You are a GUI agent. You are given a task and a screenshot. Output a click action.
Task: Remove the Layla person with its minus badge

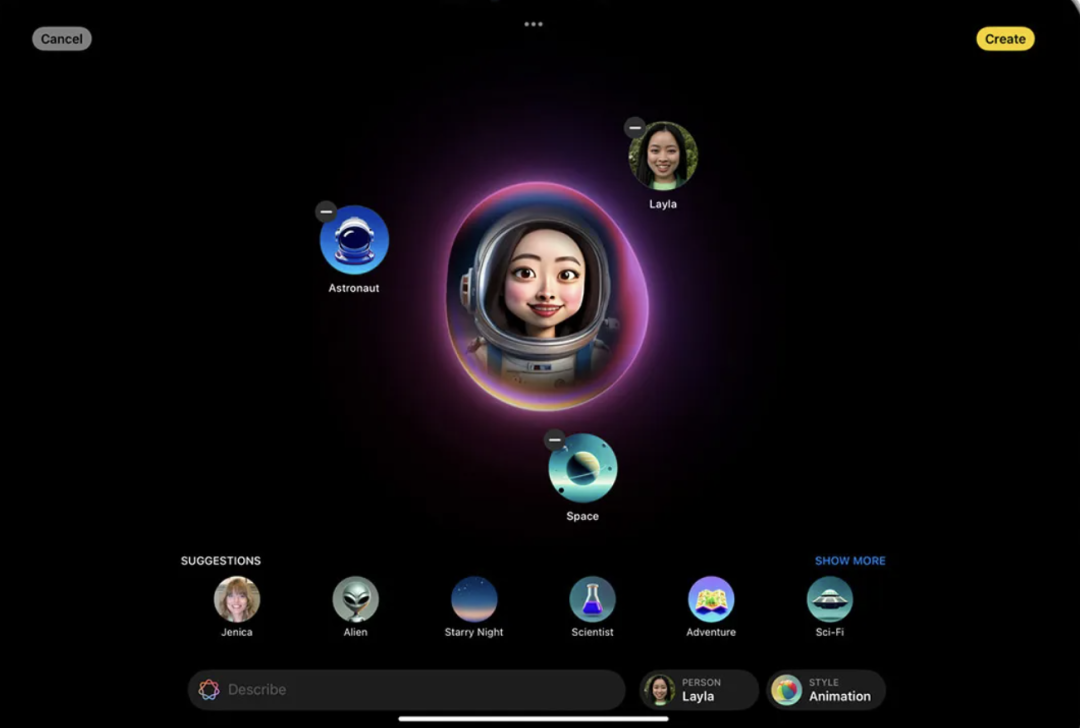[x=634, y=127]
